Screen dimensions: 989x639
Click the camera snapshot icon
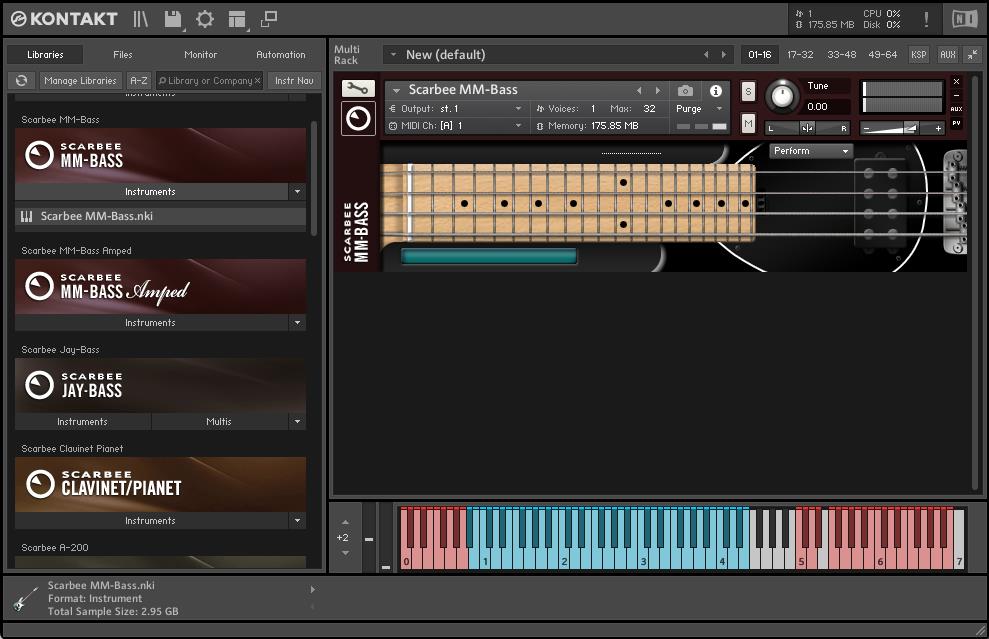(x=684, y=90)
